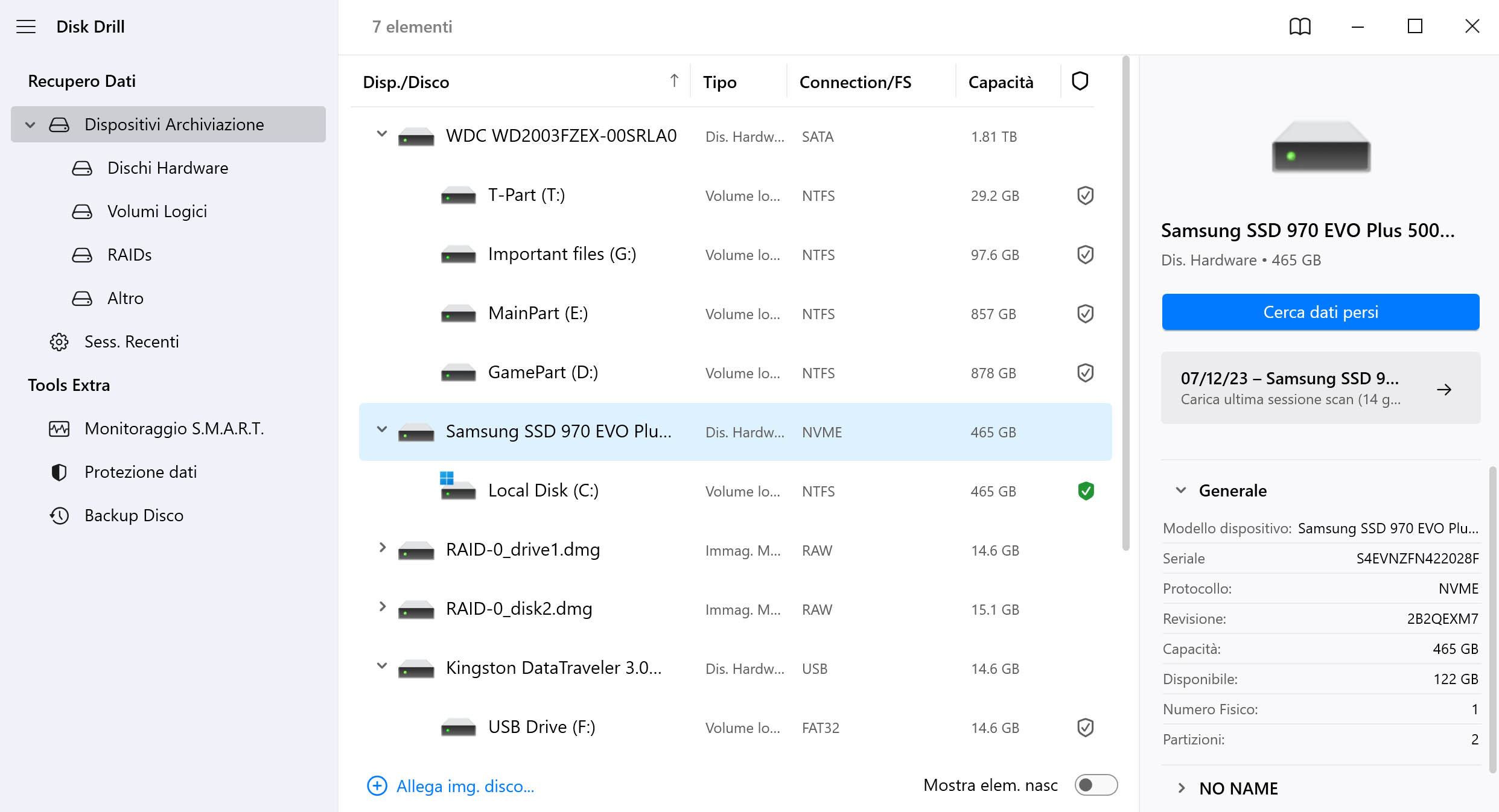The image size is (1499, 812).
Task: Click Cerca dati persi button
Action: (1320, 312)
